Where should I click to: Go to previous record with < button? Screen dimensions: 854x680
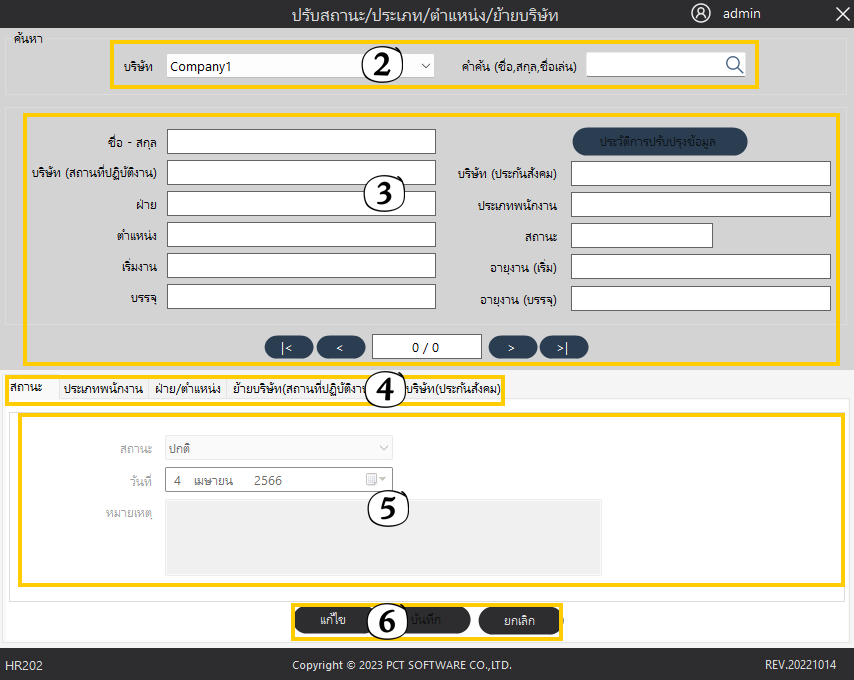[x=341, y=347]
